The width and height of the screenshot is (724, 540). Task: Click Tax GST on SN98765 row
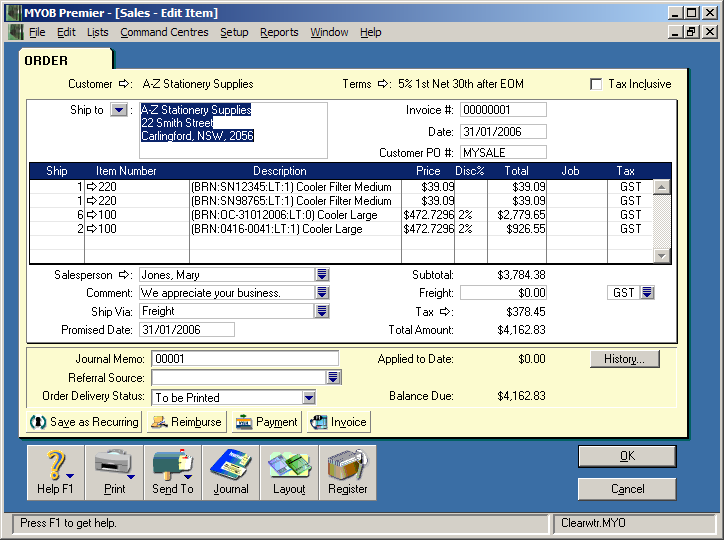tap(630, 201)
